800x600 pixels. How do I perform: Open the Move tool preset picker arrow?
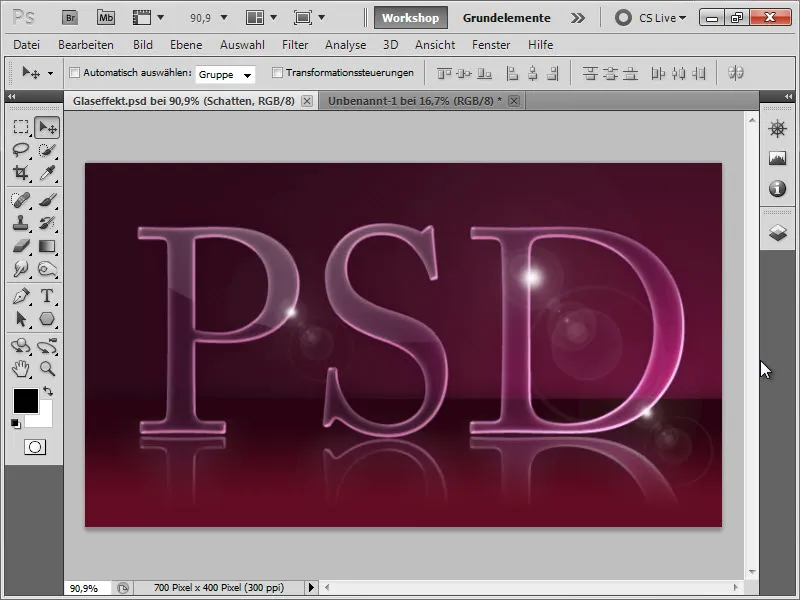point(51,73)
